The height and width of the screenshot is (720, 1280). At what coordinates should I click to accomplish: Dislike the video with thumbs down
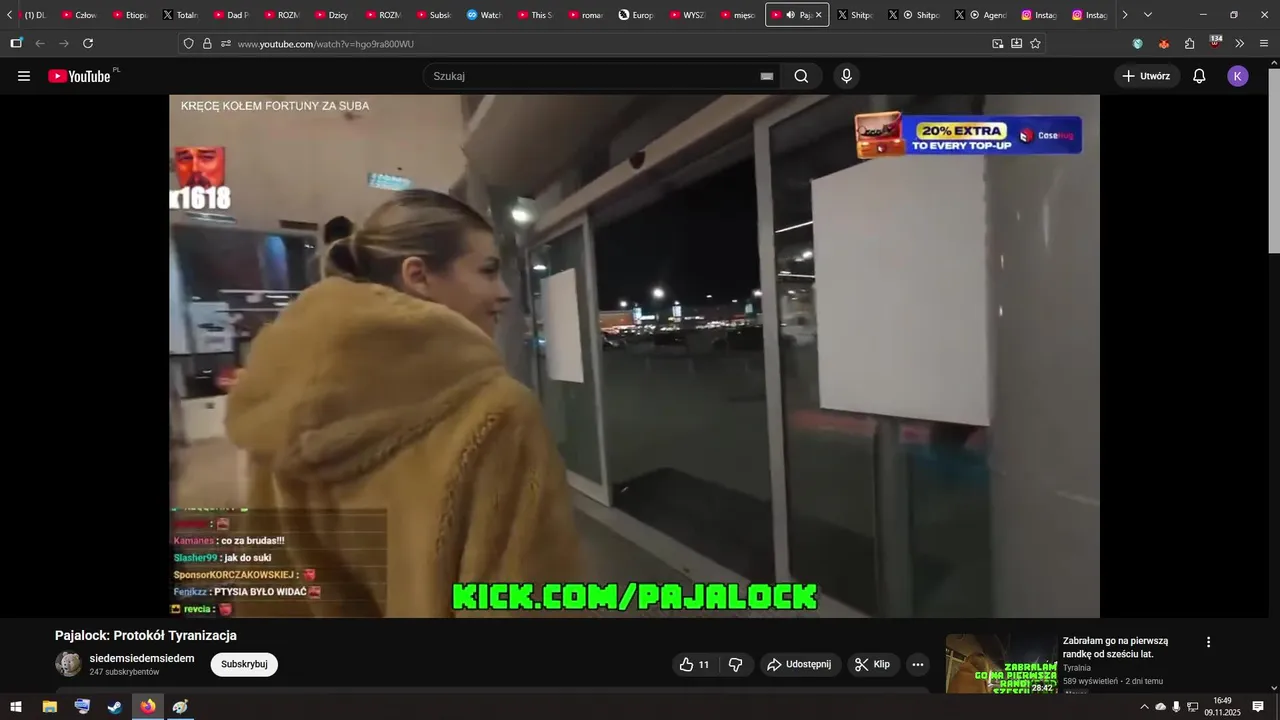pos(736,664)
